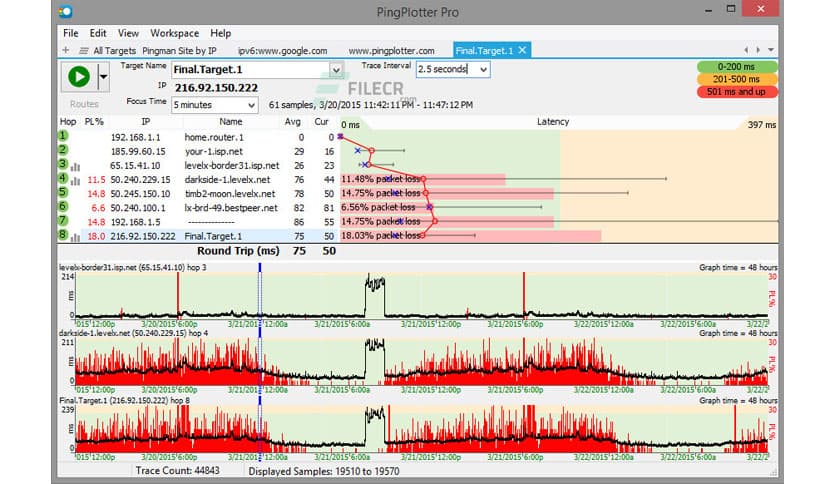This screenshot has height=484, width=836.
Task: Toggle the hop 3 timeline graph bar icon
Action: tap(75, 167)
